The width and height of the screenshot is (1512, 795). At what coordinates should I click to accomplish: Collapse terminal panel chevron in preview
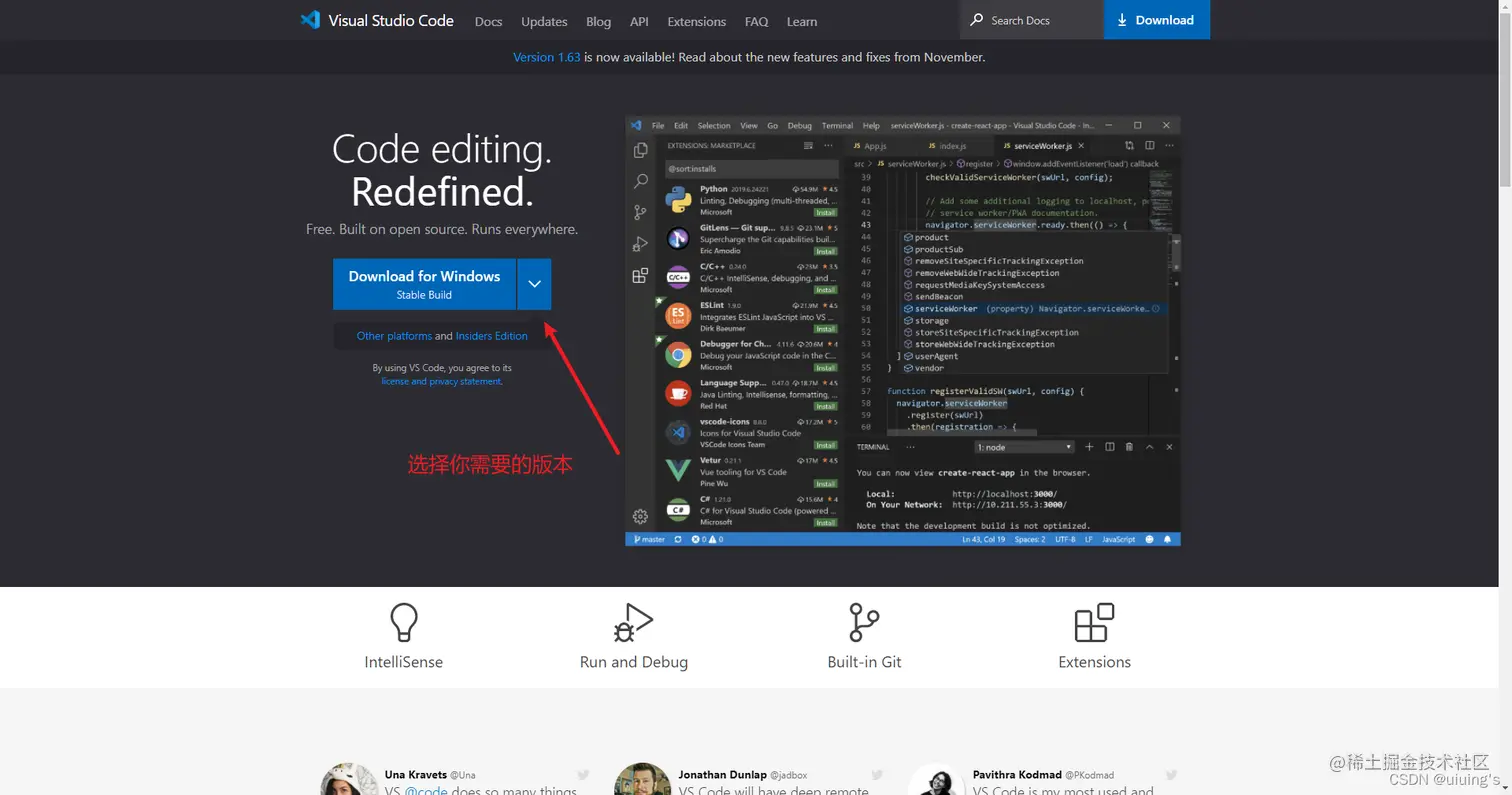click(1149, 447)
